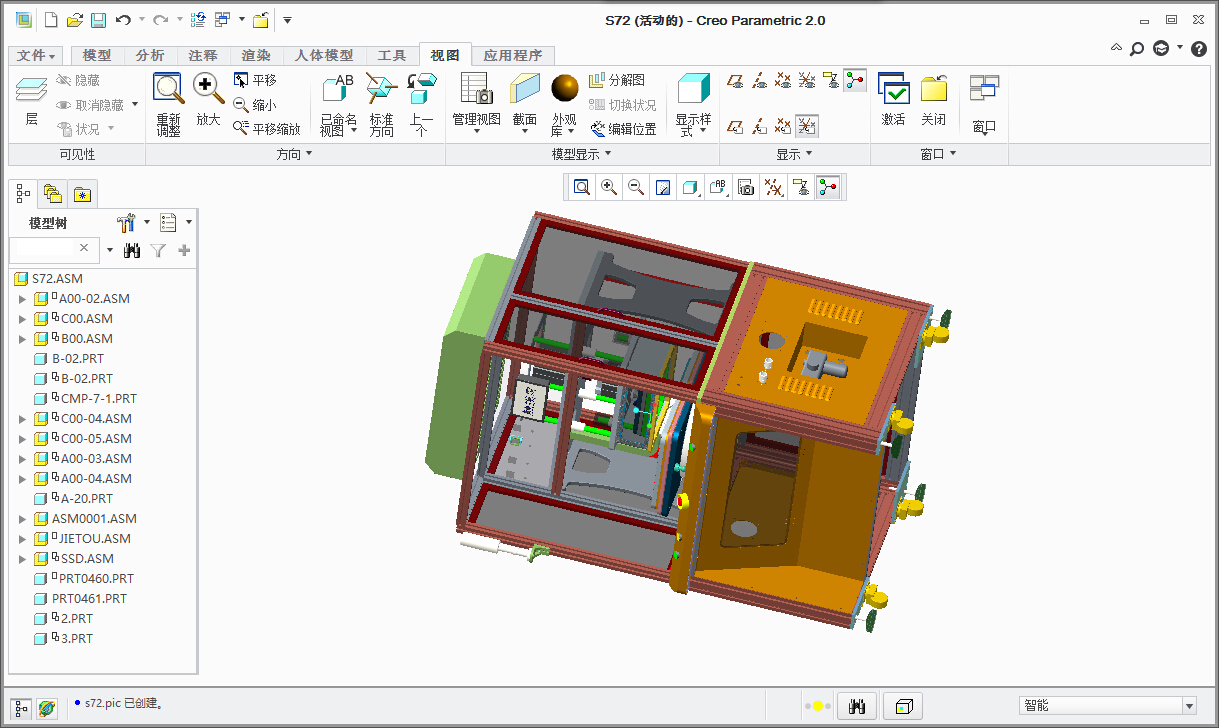Click the Refit (重新调整) ribbon button

point(168,104)
